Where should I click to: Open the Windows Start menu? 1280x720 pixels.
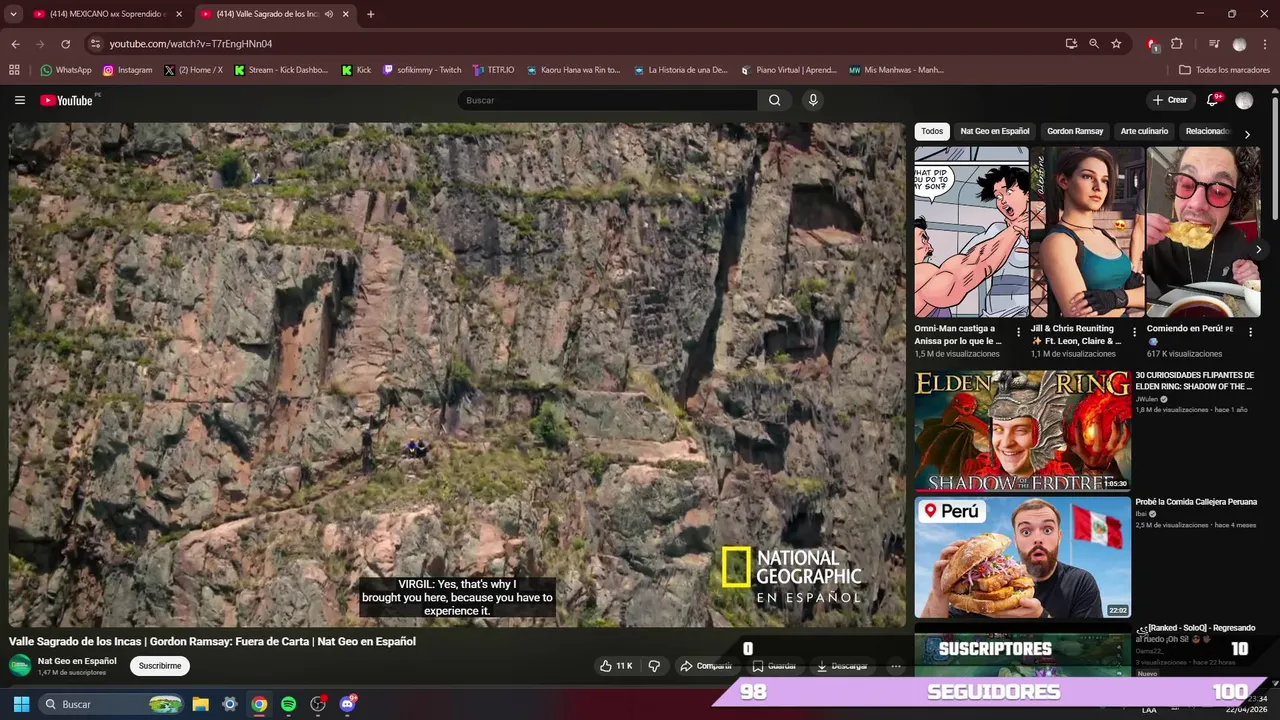21,704
